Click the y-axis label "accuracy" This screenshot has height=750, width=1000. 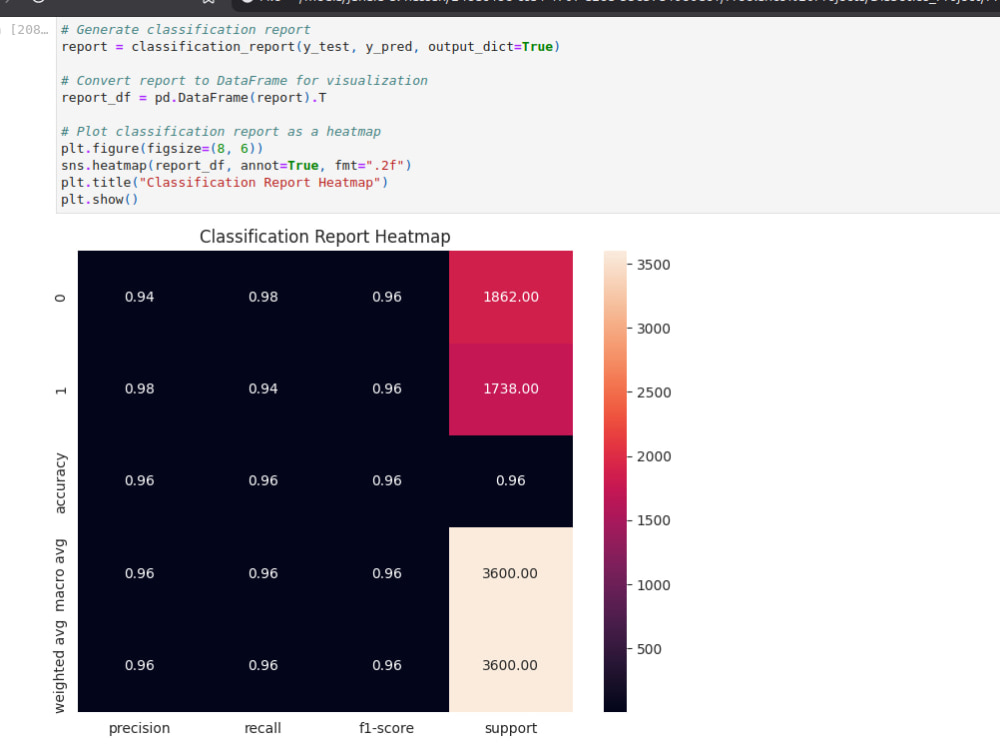click(60, 483)
